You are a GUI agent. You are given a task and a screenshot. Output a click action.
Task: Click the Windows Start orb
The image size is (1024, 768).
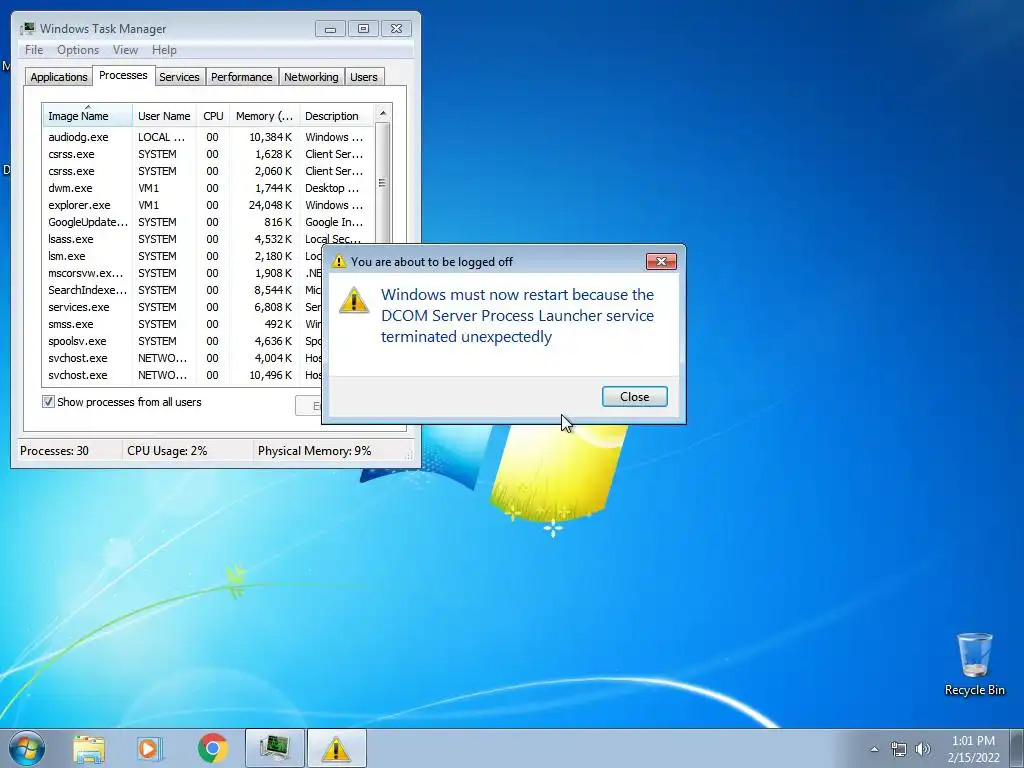pos(26,748)
